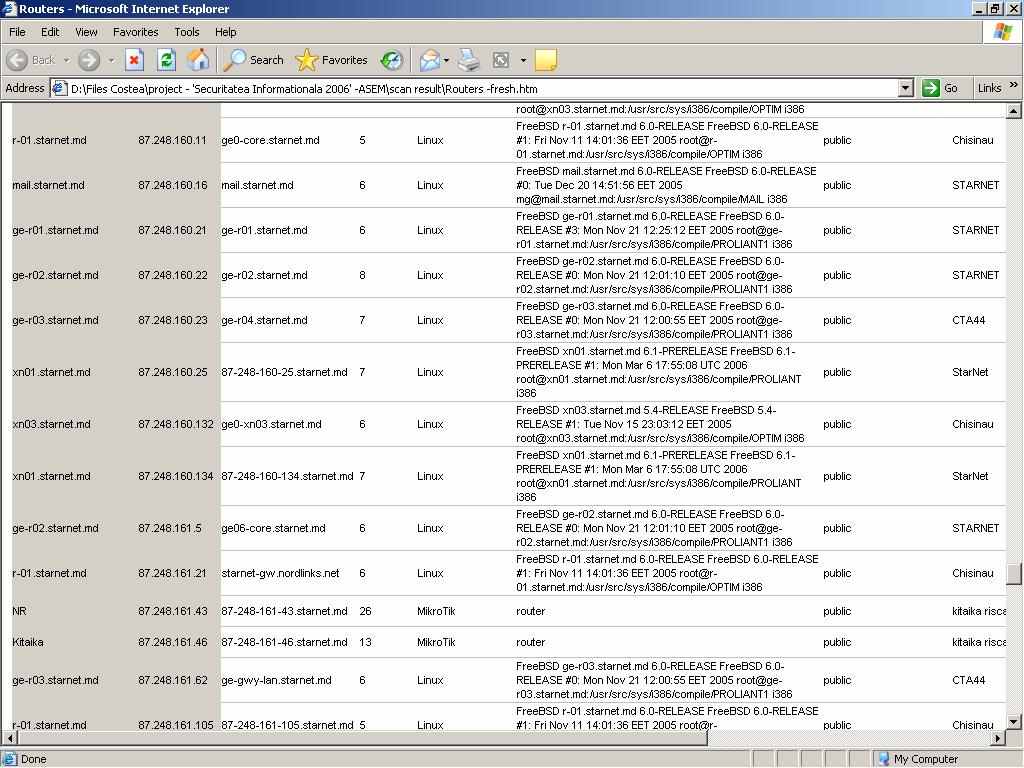The image size is (1024, 768).
Task: Click the ge-gwy-lan.starnet.md hostname
Action: (277, 680)
